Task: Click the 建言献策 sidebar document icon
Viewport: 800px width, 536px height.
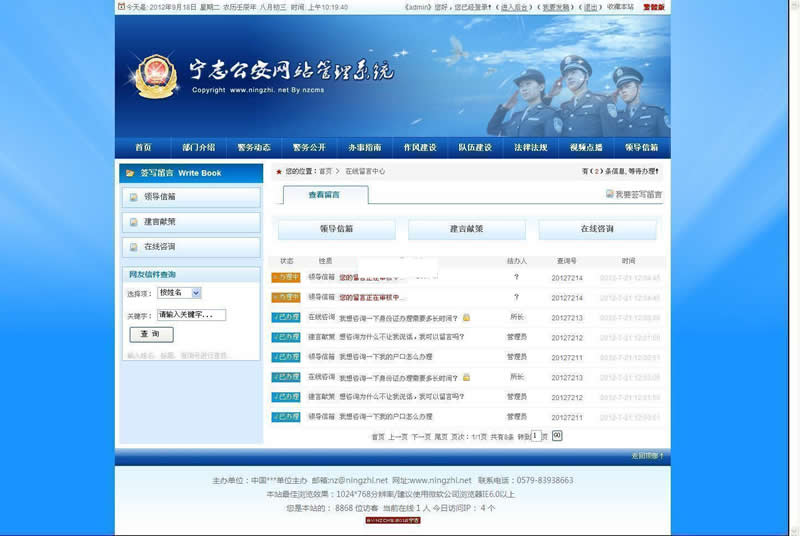Action: [x=133, y=222]
